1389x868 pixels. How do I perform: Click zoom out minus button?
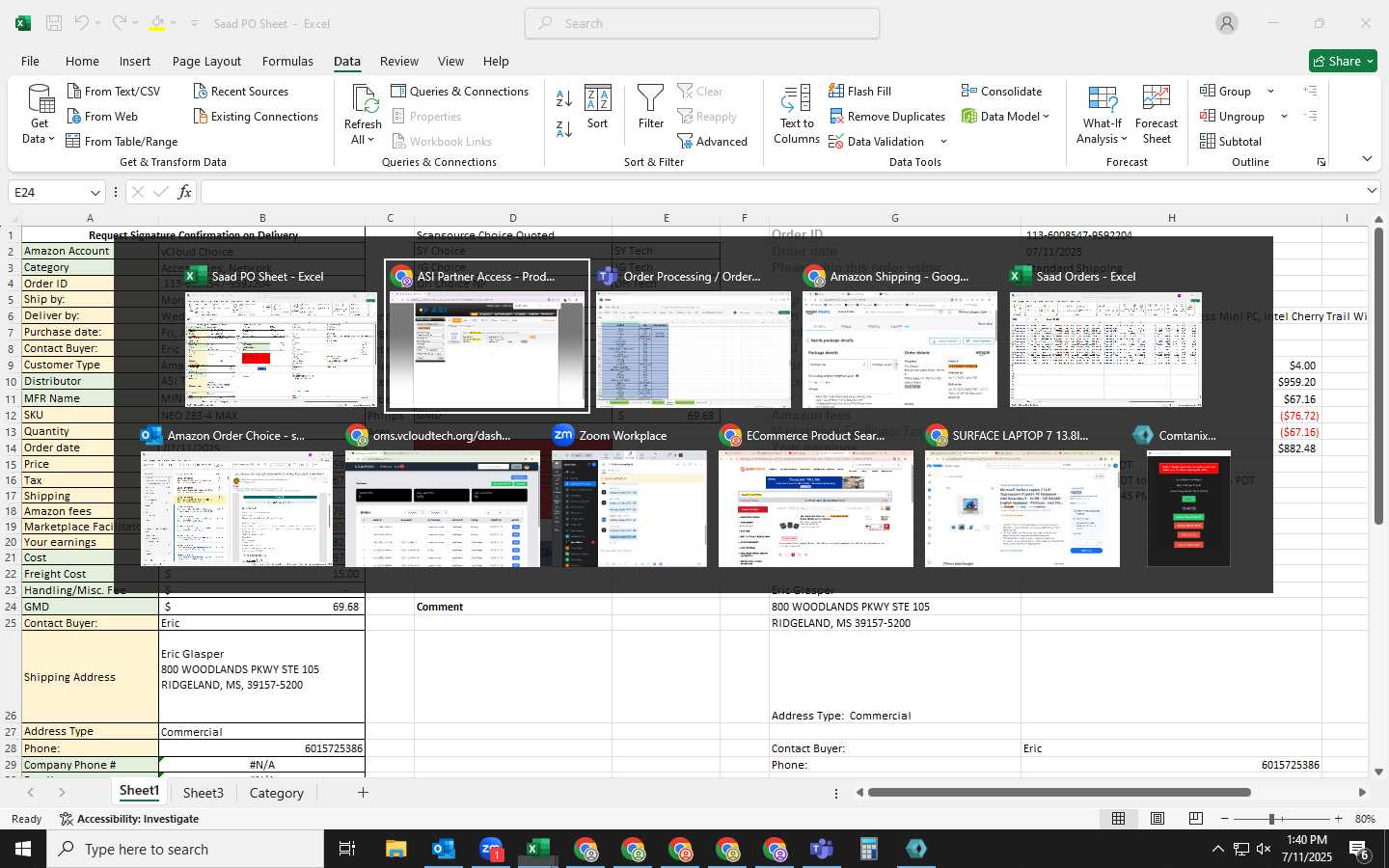coord(1225,819)
